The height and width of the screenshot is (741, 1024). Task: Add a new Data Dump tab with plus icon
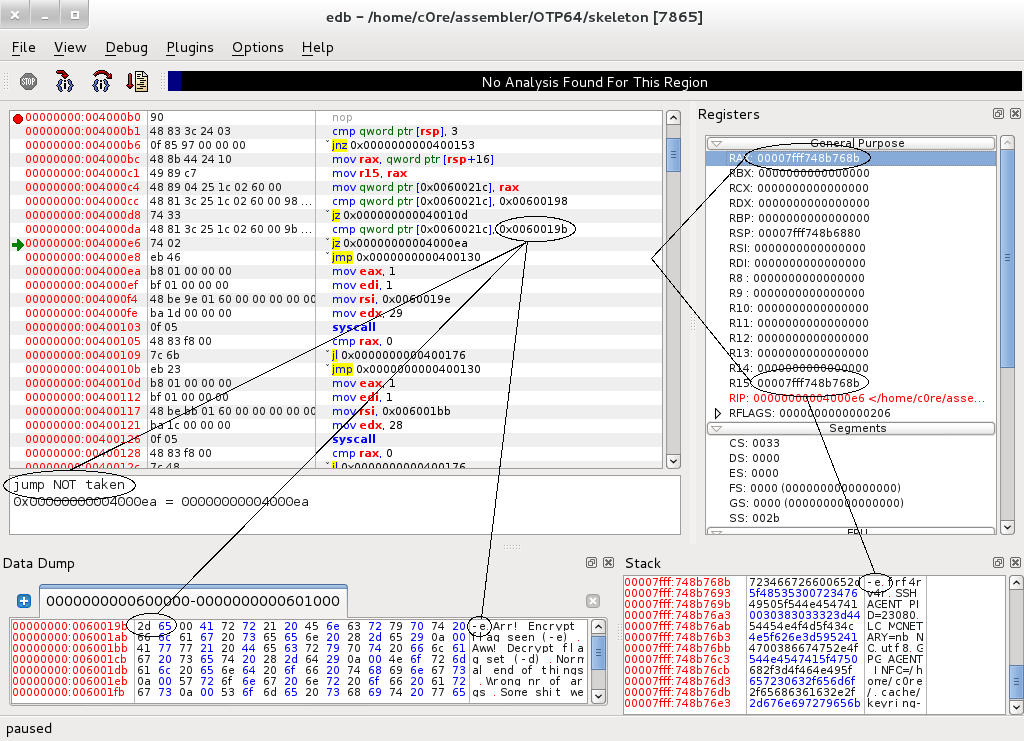tap(24, 601)
